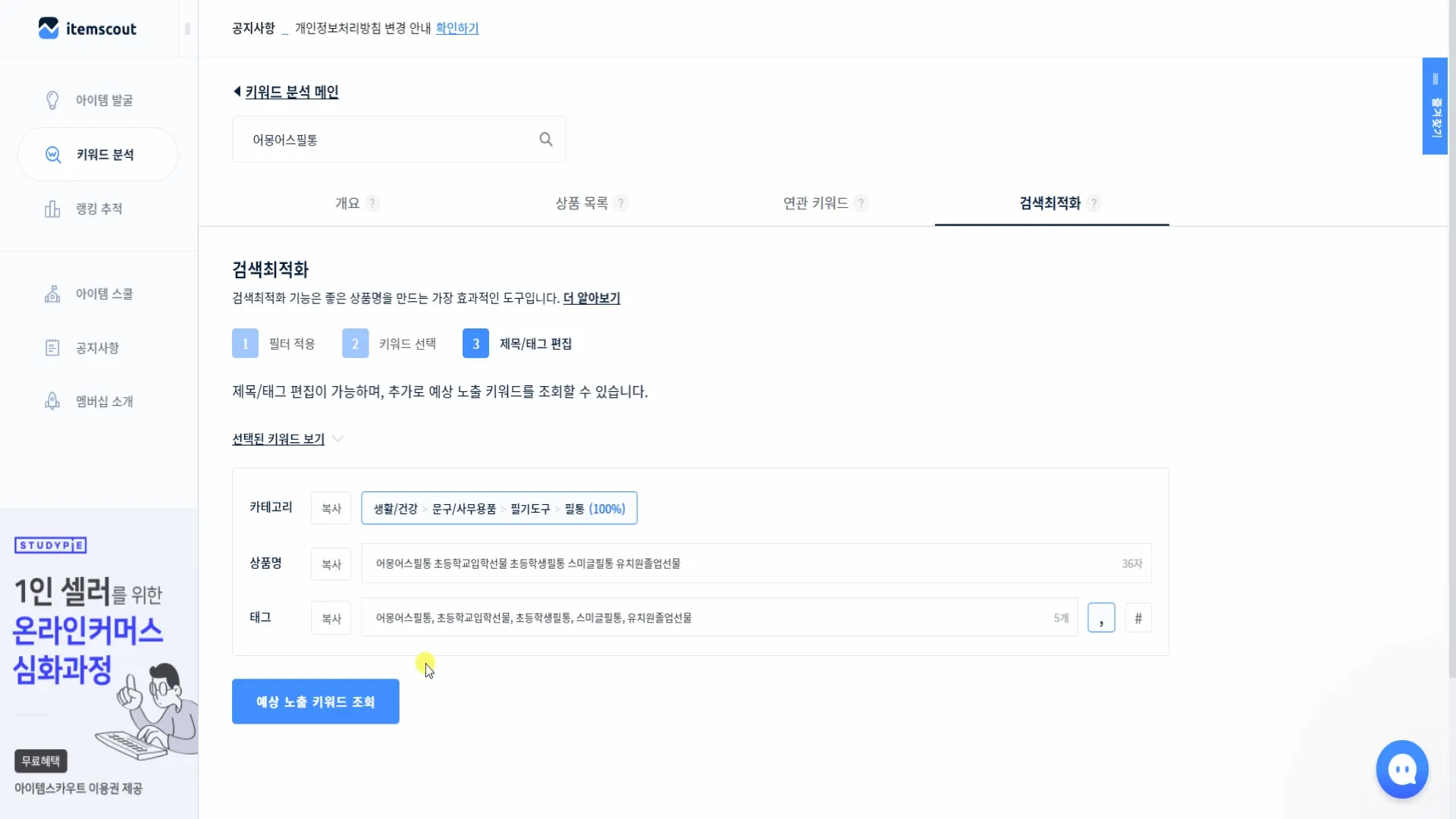Toggle hashtag separator for tags
1456x819 pixels.
(x=1138, y=618)
